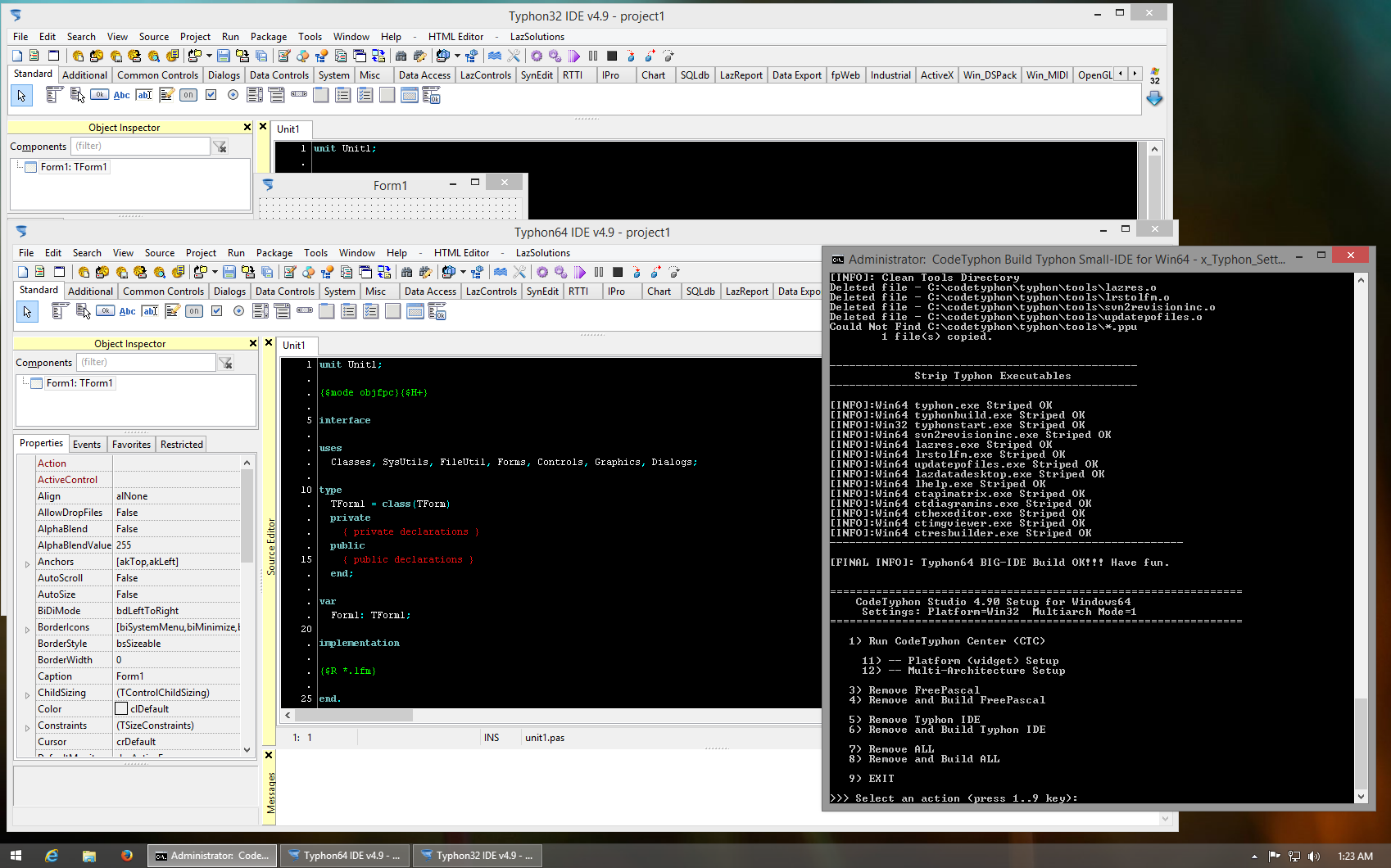Select Caption property value Form1
This screenshot has width=1391, height=868.
tap(177, 676)
